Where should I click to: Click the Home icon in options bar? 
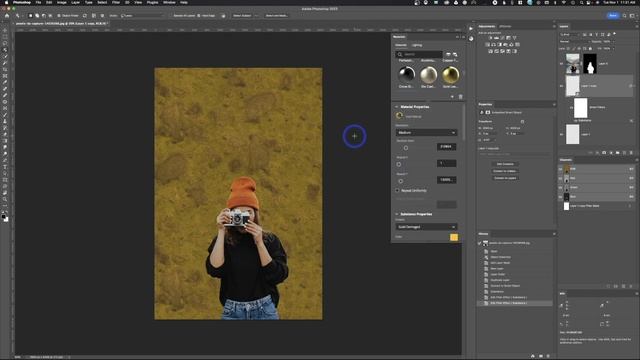click(7, 16)
